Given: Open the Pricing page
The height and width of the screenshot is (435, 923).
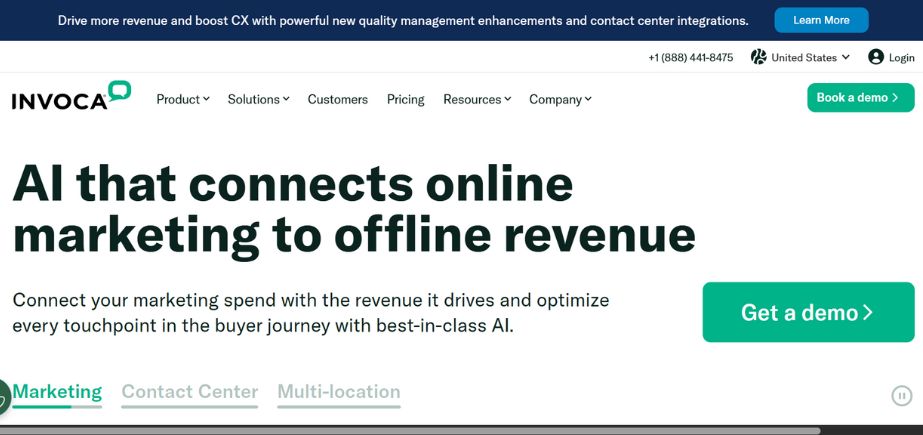Looking at the screenshot, I should 406,99.
